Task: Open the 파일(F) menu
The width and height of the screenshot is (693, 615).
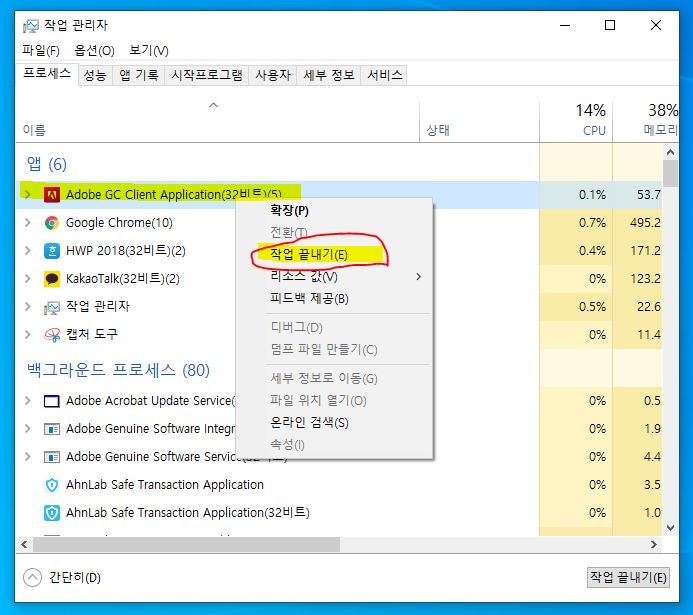Action: [41, 50]
